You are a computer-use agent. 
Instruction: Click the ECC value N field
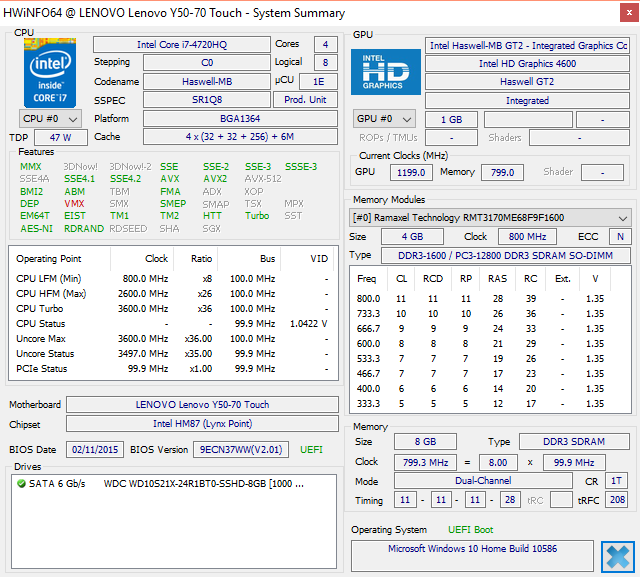coord(620,237)
